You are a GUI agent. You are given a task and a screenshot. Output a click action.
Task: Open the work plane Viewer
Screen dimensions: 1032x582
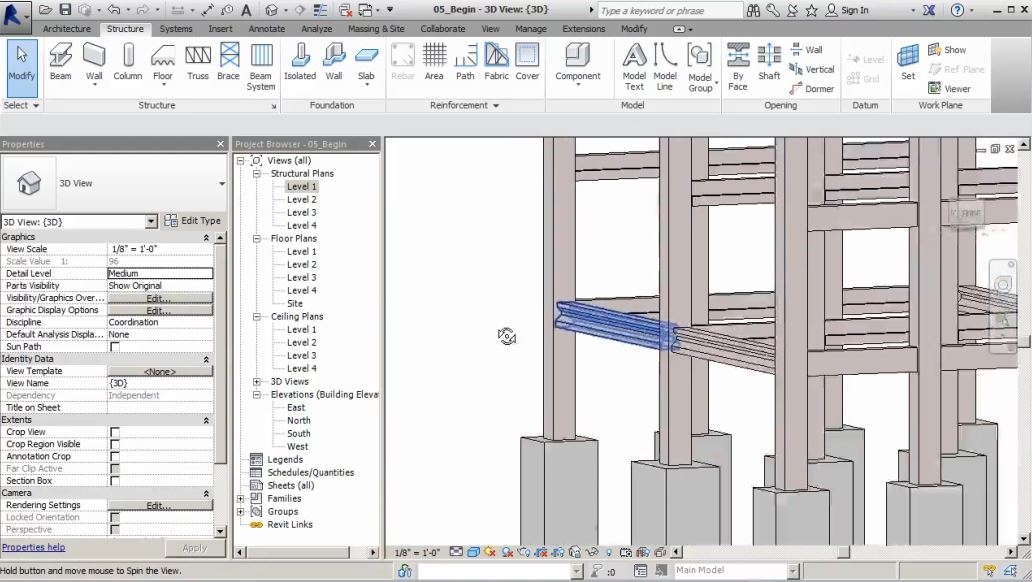949,88
